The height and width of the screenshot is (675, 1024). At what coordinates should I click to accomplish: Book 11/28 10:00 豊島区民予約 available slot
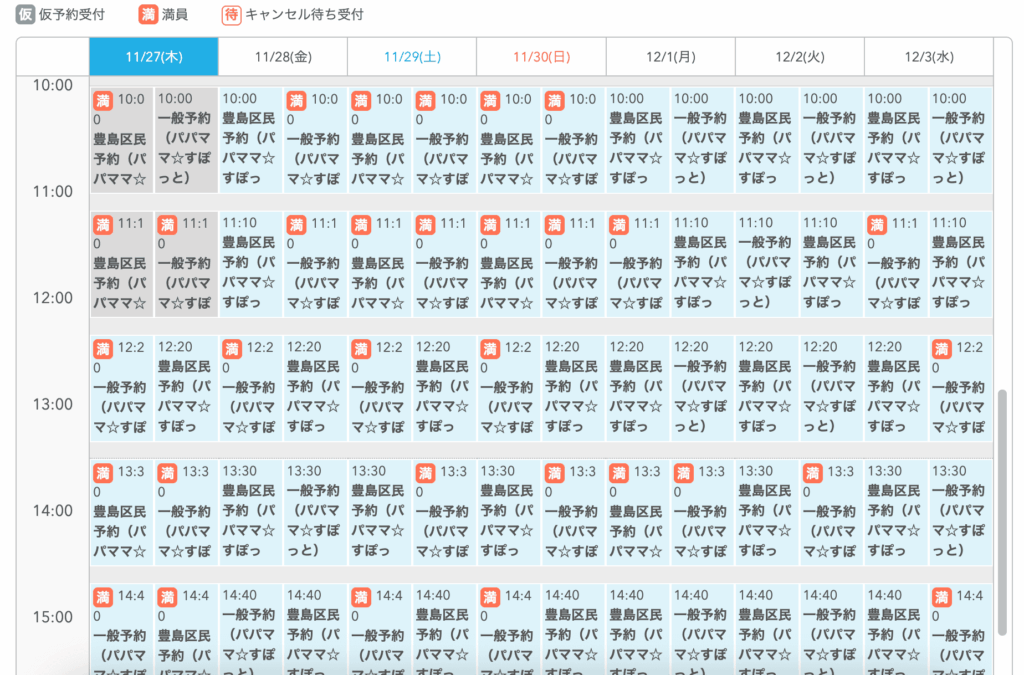[250, 140]
